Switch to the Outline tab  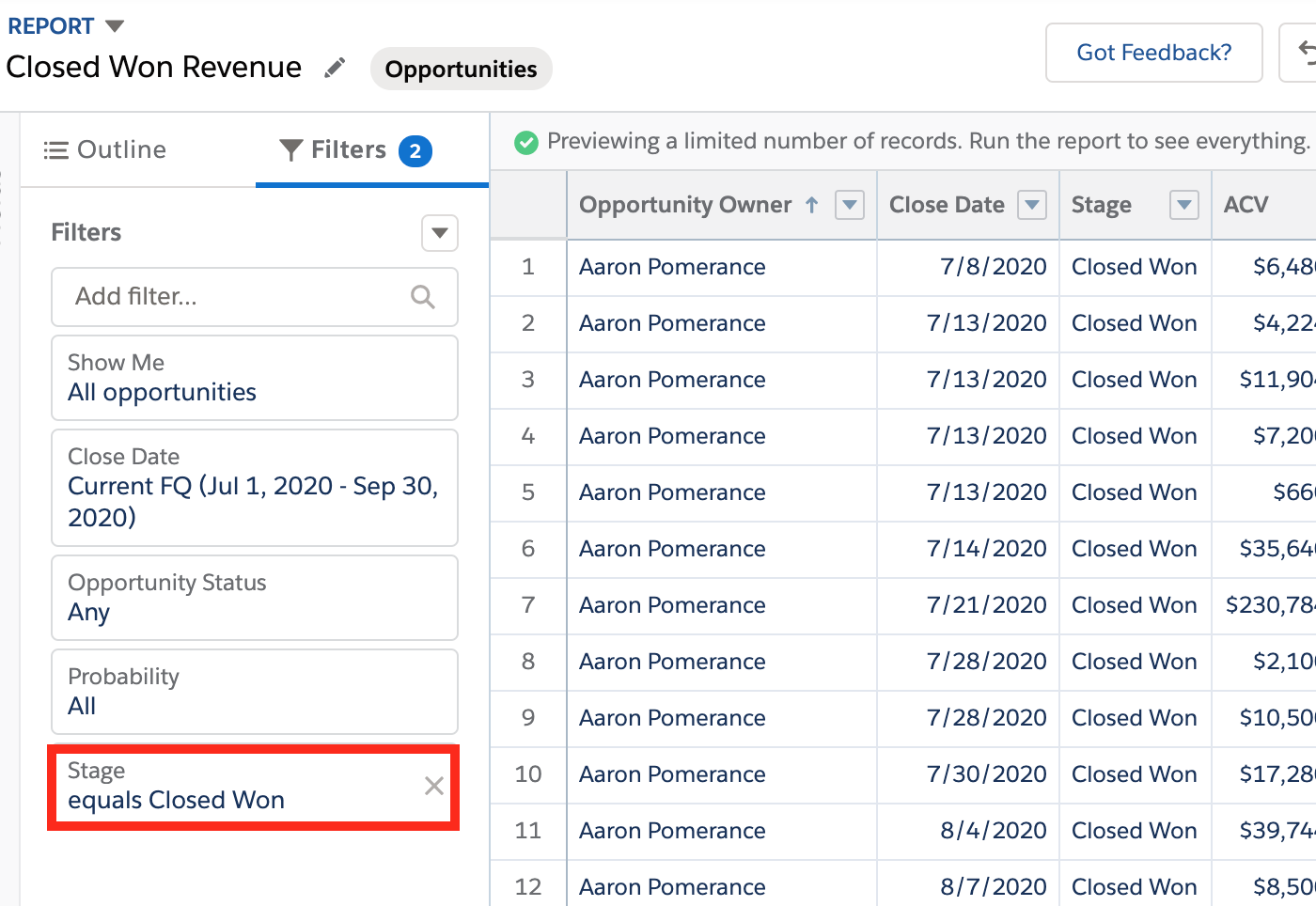tap(105, 150)
